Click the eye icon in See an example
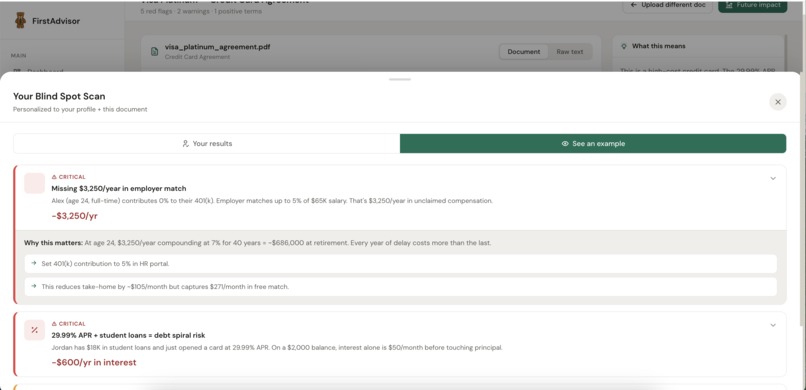 coord(565,144)
